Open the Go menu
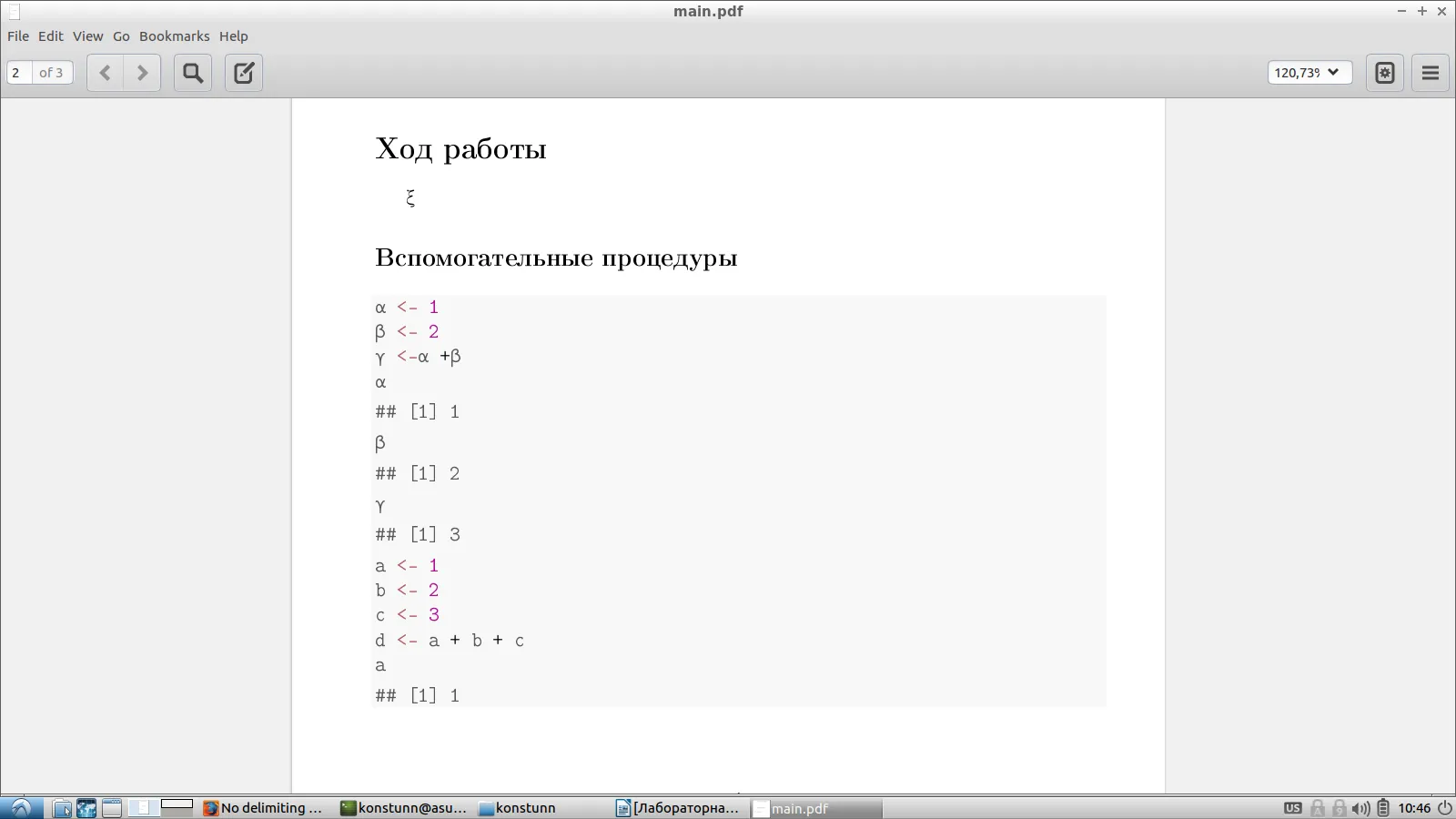 click(x=121, y=36)
